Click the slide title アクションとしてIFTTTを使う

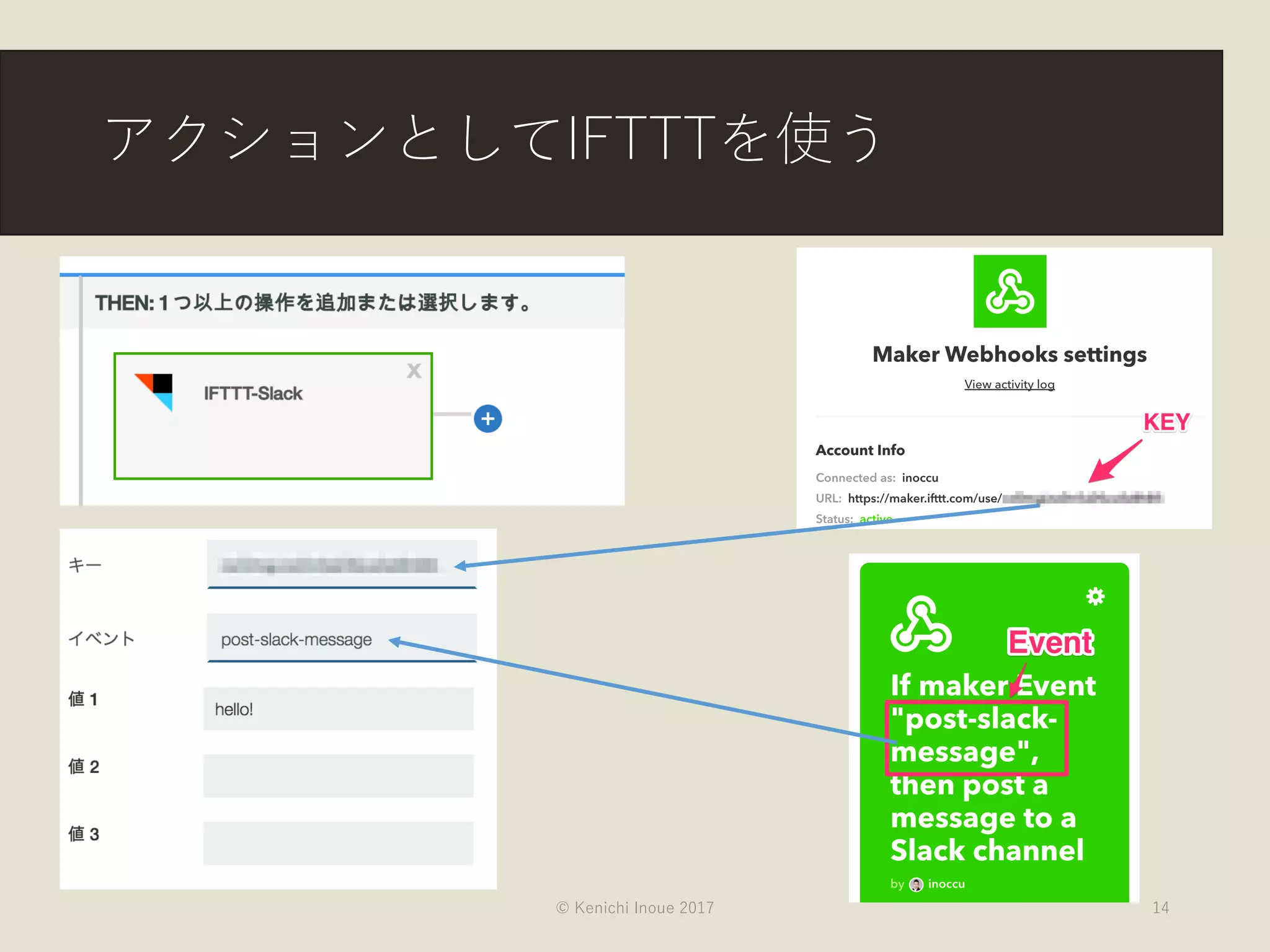pyautogui.click(x=494, y=138)
